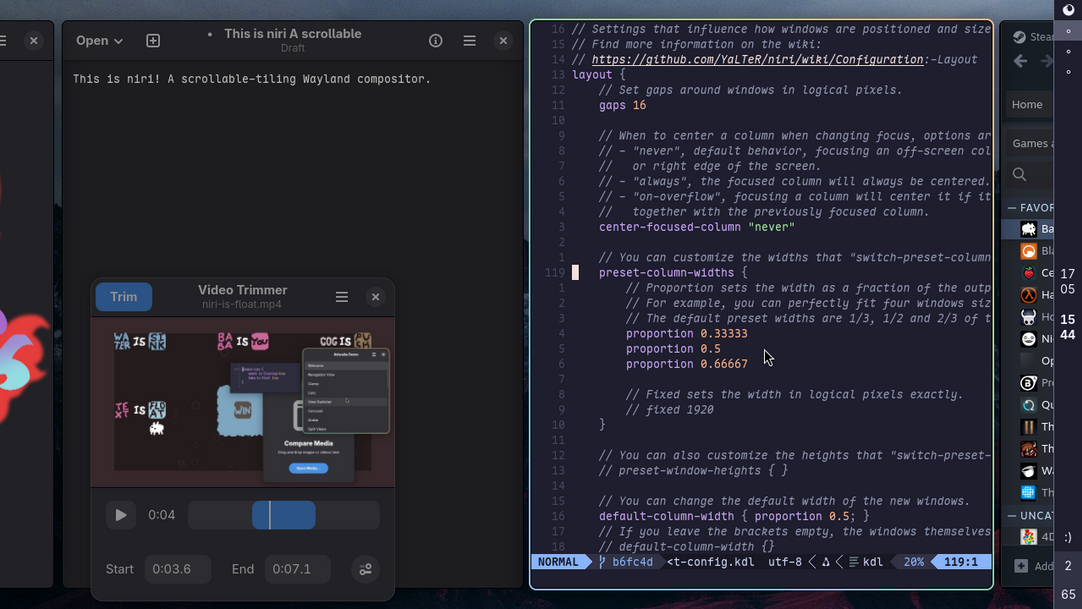Screen dimensions: 1082x609
Task: Click the blue trim range on timeline
Action: point(284,515)
